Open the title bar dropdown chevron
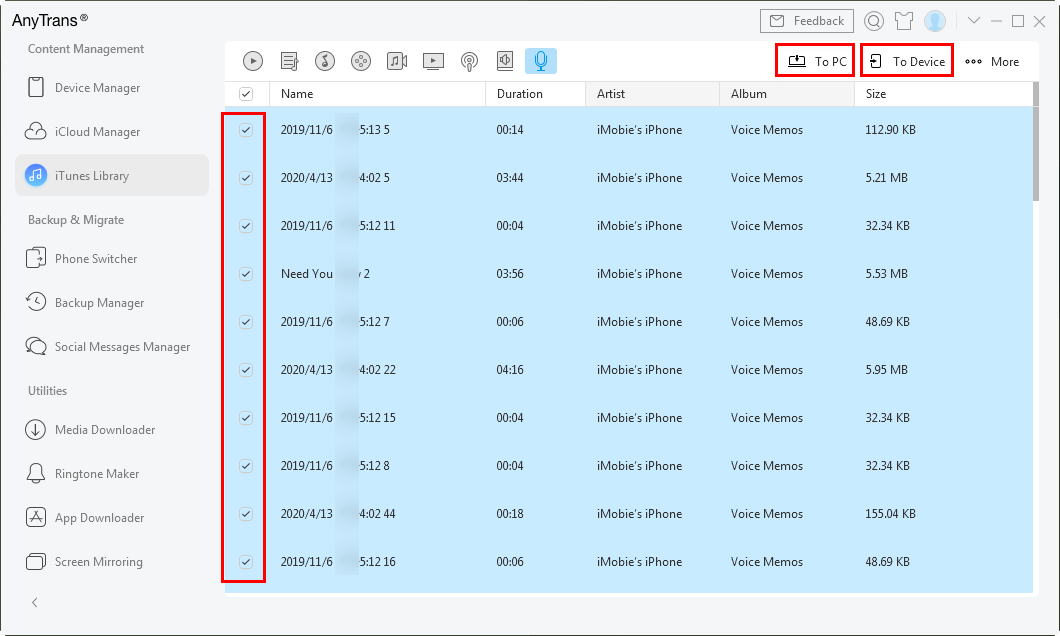This screenshot has width=1060, height=636. 975,21
